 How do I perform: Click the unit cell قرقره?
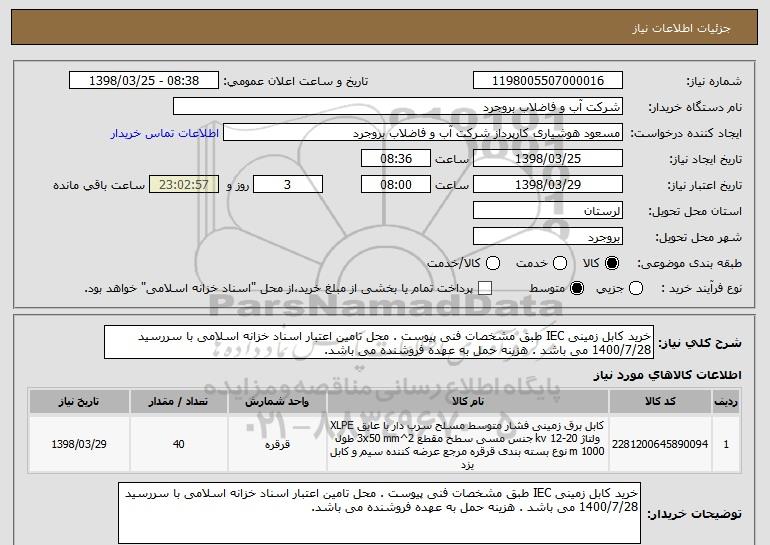(277, 444)
